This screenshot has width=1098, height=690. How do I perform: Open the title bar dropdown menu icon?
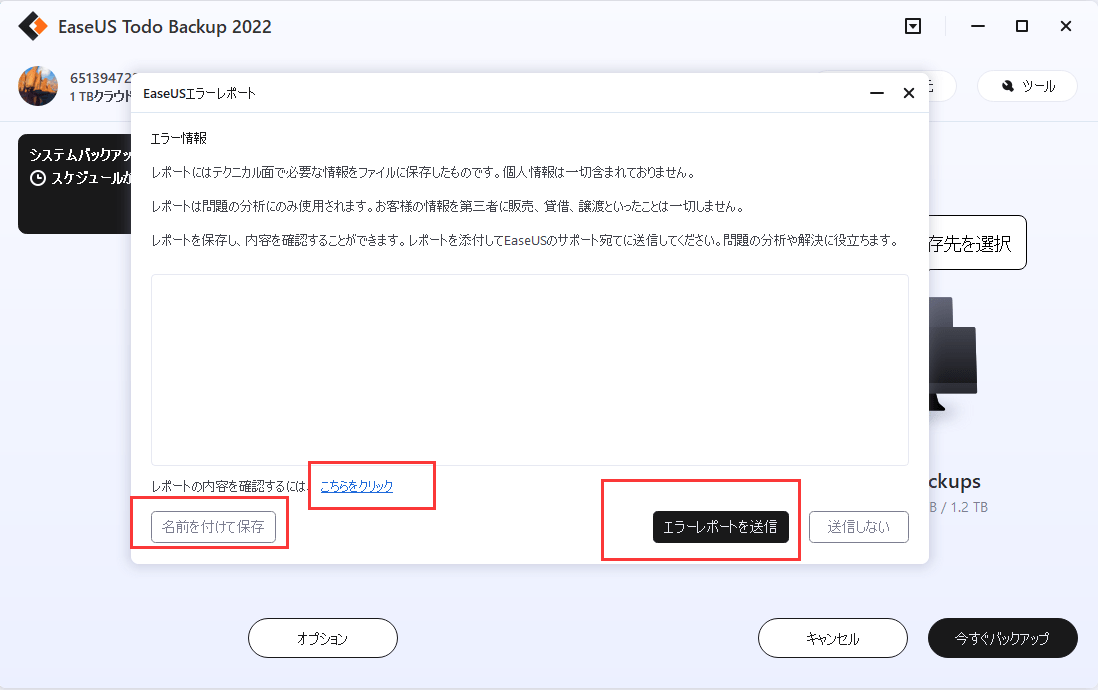coord(912,27)
